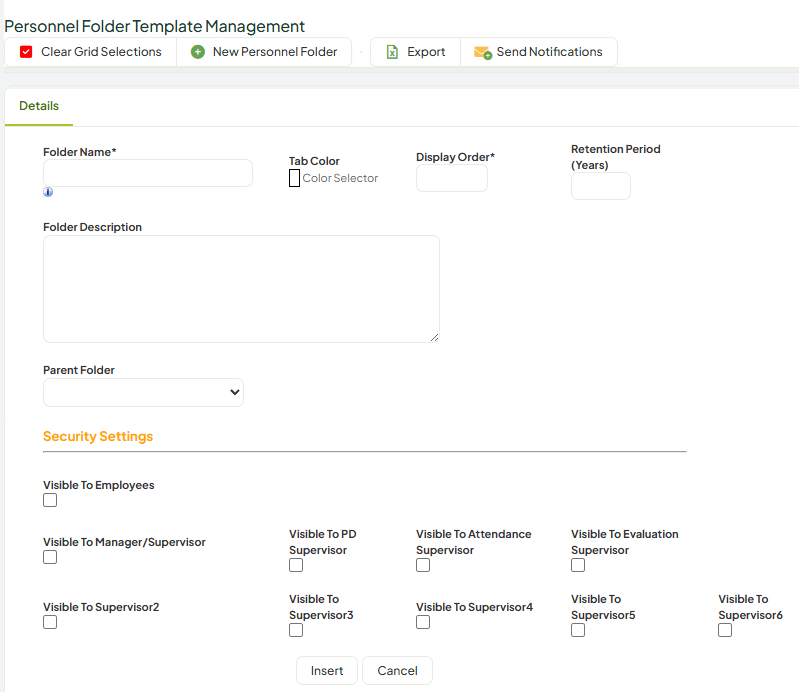Screen dimensions: 799x692
Task: Click the green plus New Personnel Folder icon
Action: (x=198, y=52)
